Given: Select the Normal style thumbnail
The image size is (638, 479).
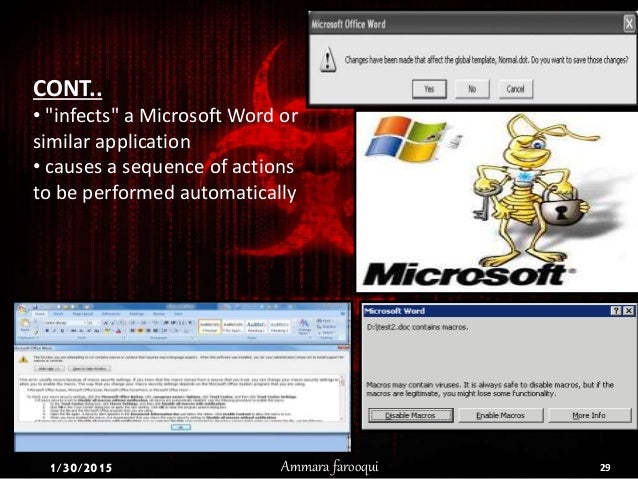Looking at the screenshot, I should 210,326.
